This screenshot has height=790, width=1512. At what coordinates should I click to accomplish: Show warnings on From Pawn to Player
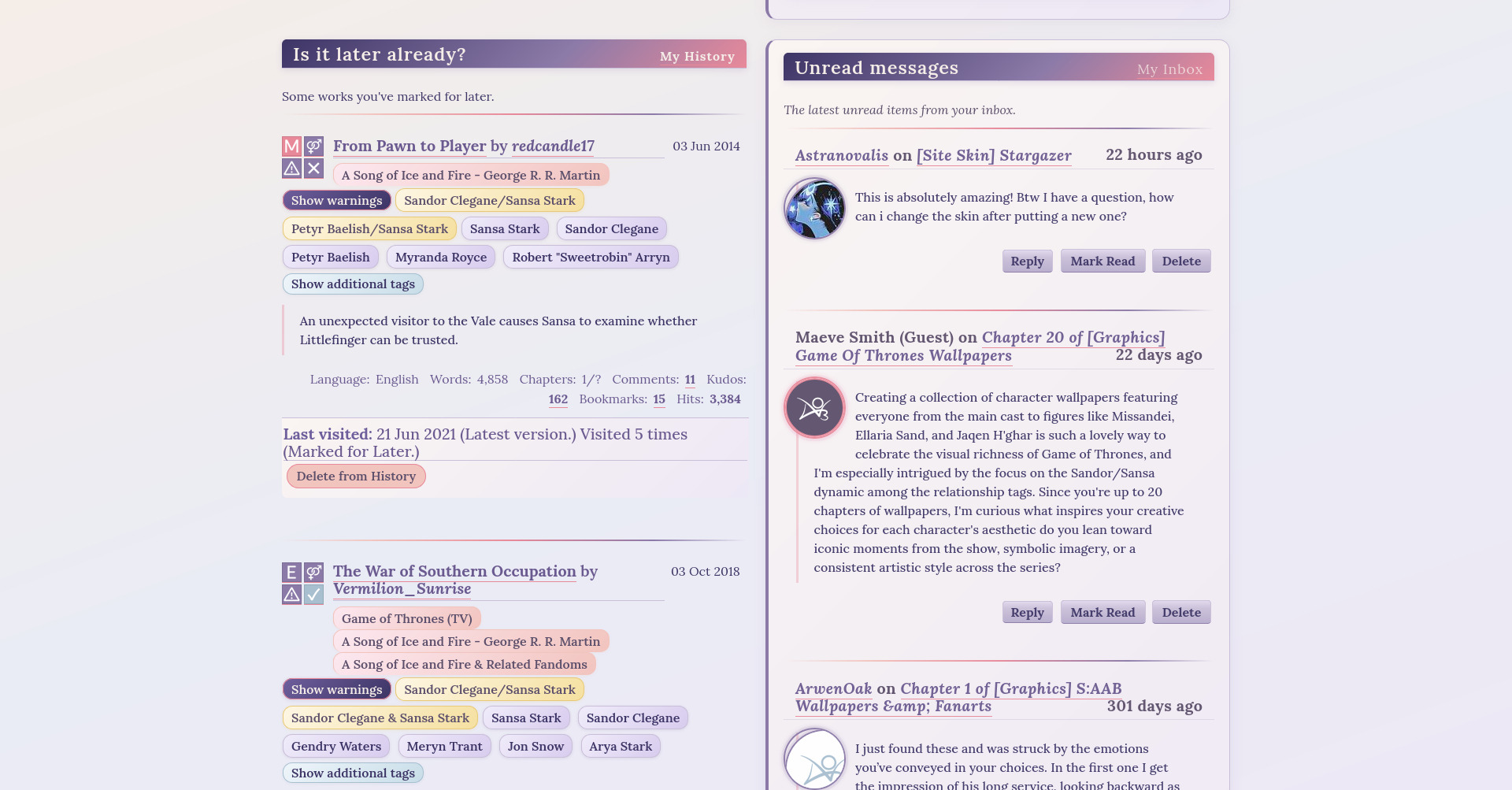click(x=337, y=200)
